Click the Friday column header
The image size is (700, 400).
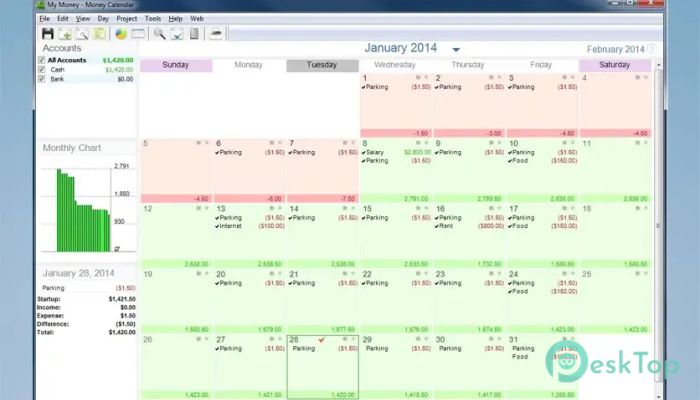coord(541,65)
